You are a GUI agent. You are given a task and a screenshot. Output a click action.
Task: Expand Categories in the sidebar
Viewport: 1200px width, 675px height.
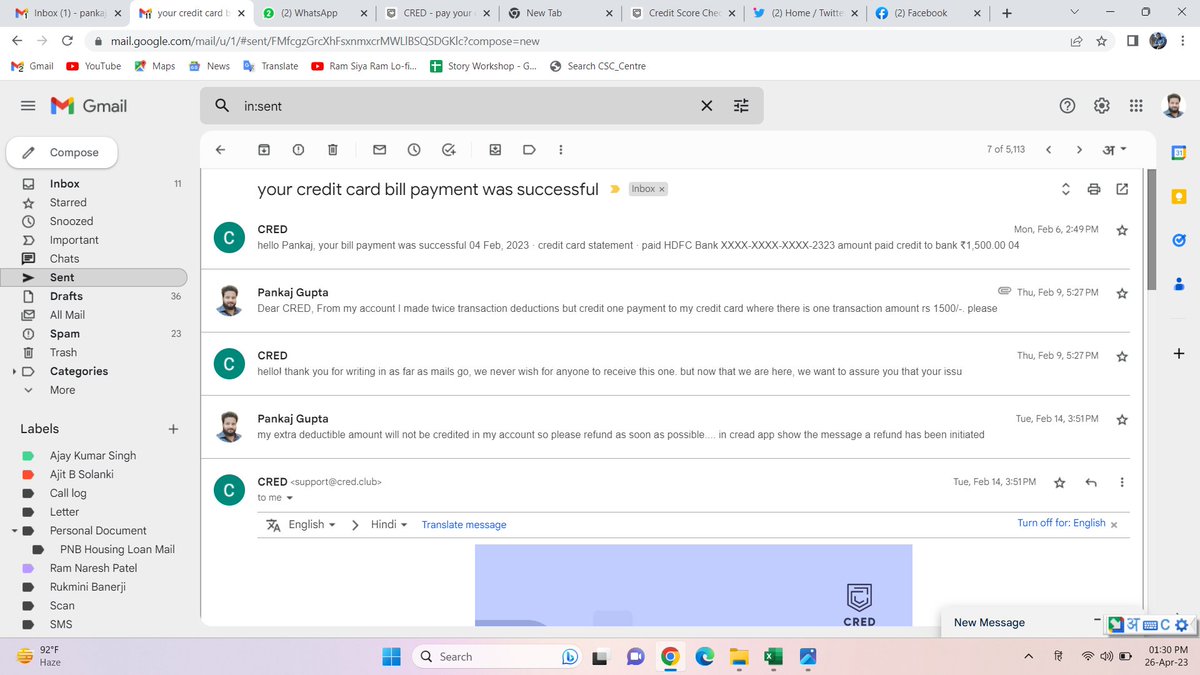14,371
